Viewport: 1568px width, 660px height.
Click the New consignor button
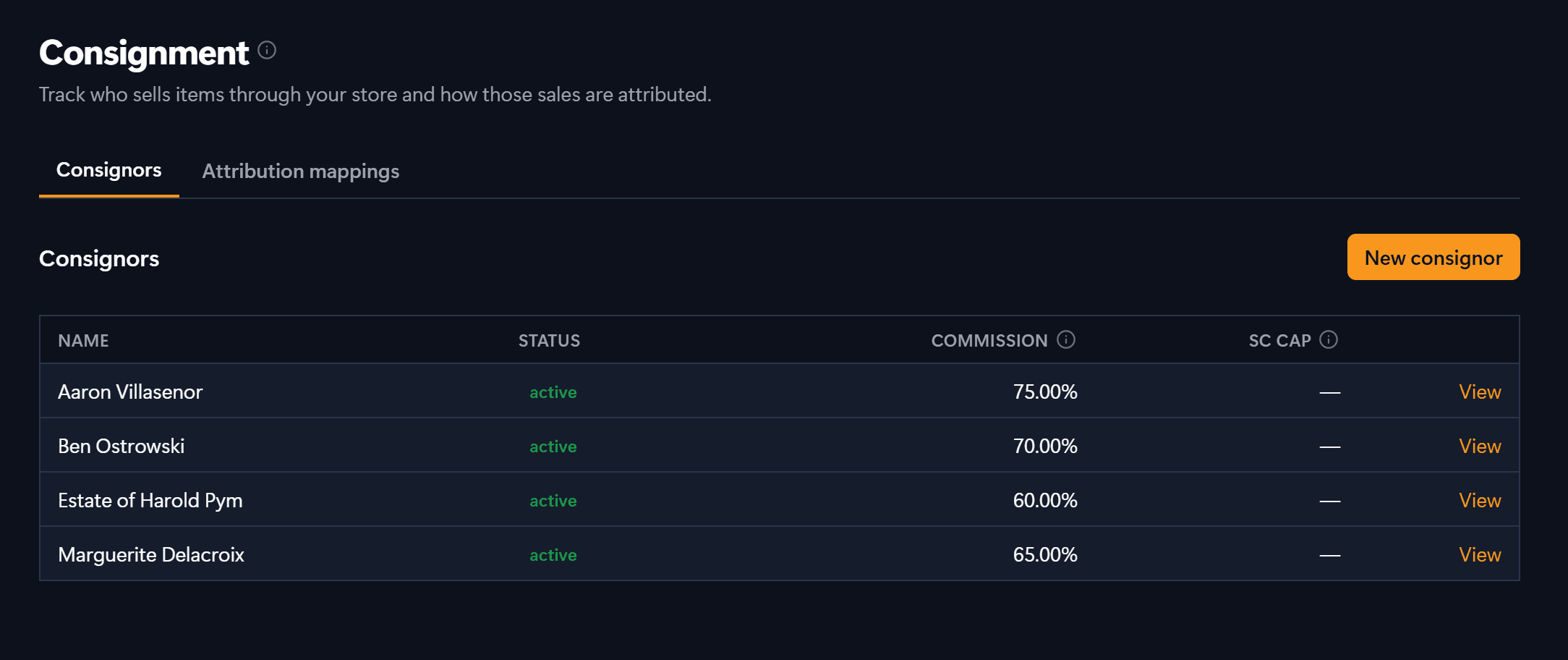(1433, 257)
